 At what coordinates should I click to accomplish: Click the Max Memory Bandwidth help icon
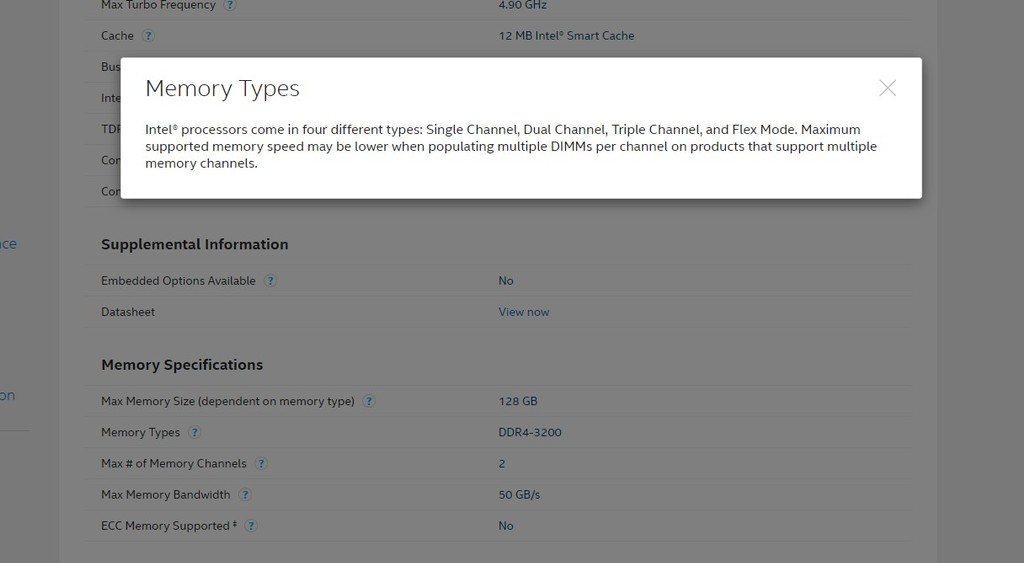click(x=245, y=495)
